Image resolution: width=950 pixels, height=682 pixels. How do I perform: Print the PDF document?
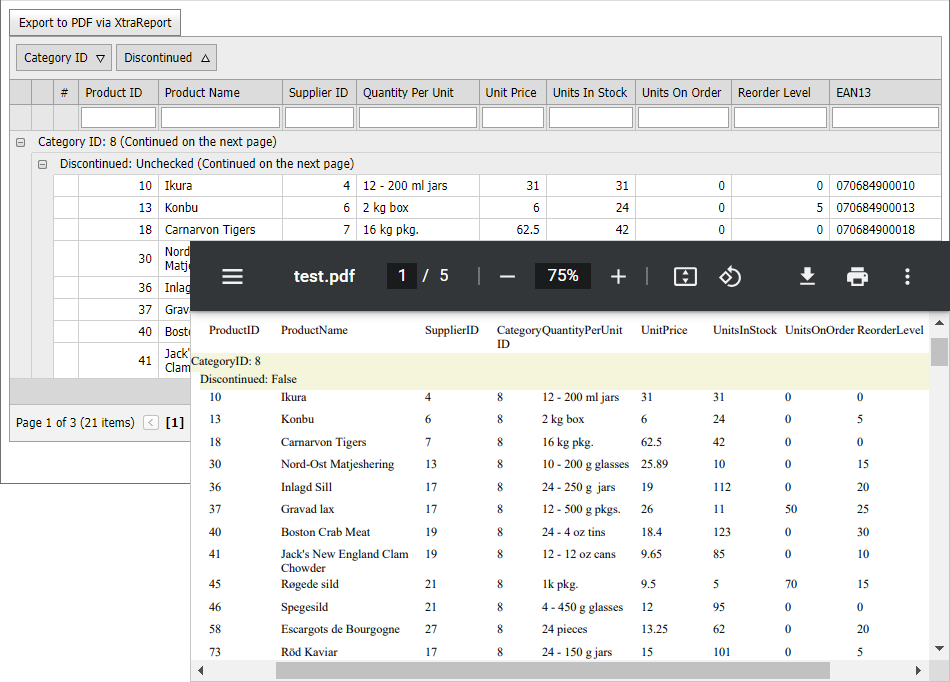click(x=857, y=277)
